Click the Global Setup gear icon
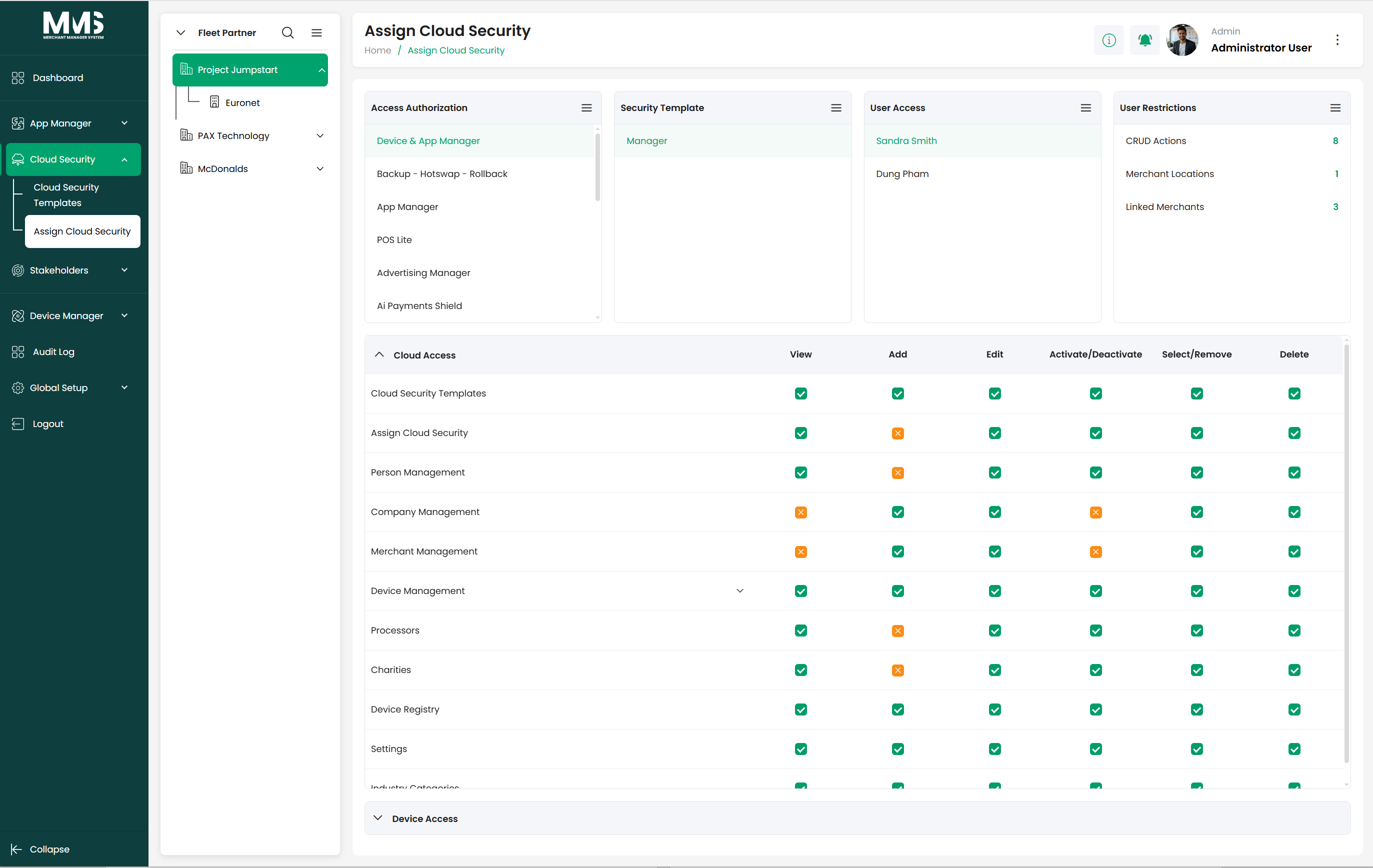This screenshot has width=1373, height=868. [x=17, y=388]
